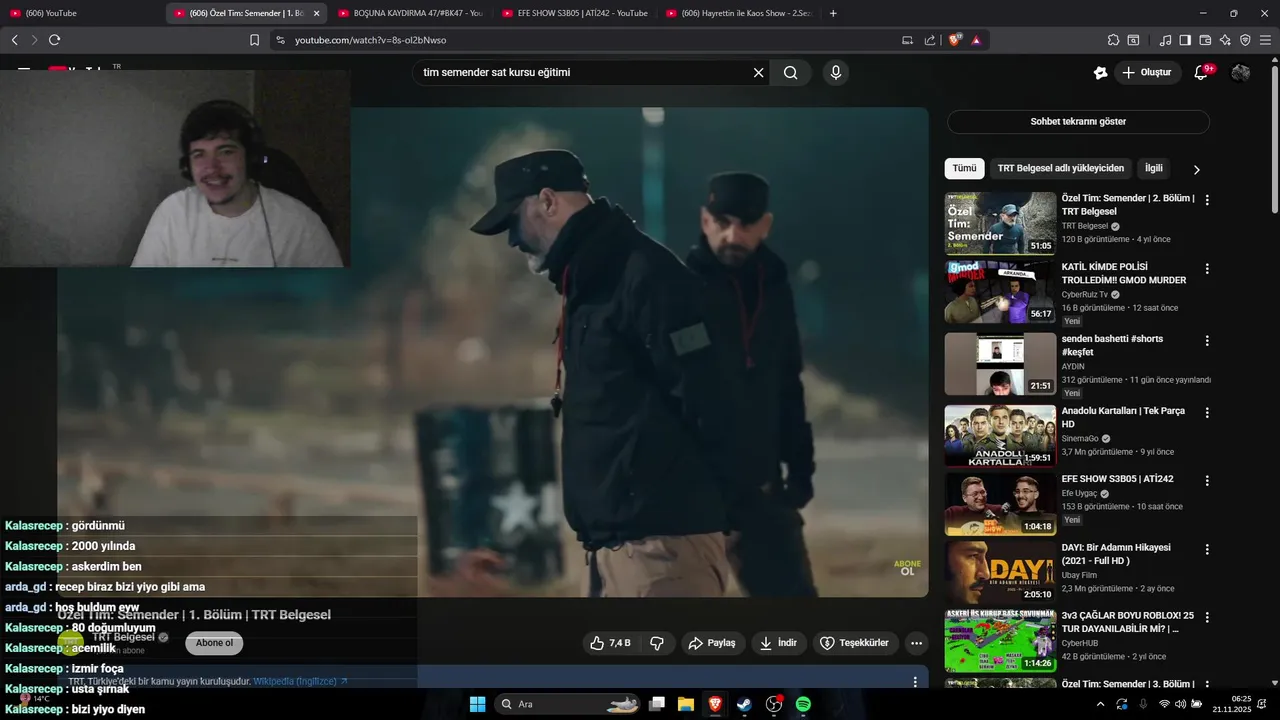Open the YouTube account avatar menu
The height and width of the screenshot is (720, 1280).
pyautogui.click(x=1240, y=72)
